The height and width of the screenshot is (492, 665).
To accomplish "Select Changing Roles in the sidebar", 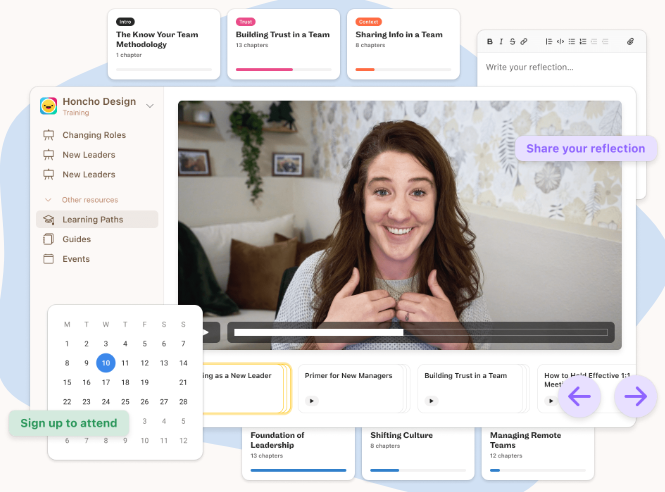I will point(94,135).
